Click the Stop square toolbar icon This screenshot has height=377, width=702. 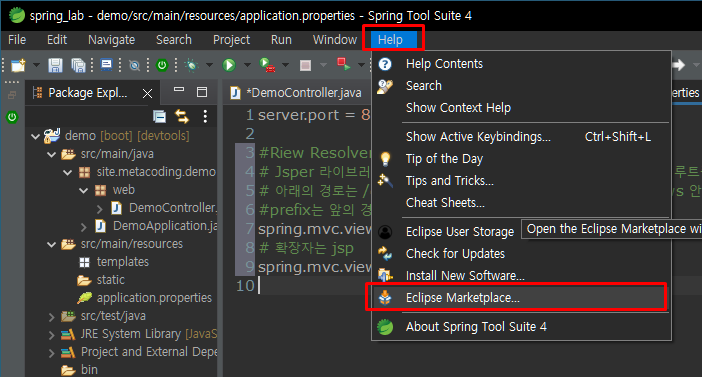(x=305, y=65)
